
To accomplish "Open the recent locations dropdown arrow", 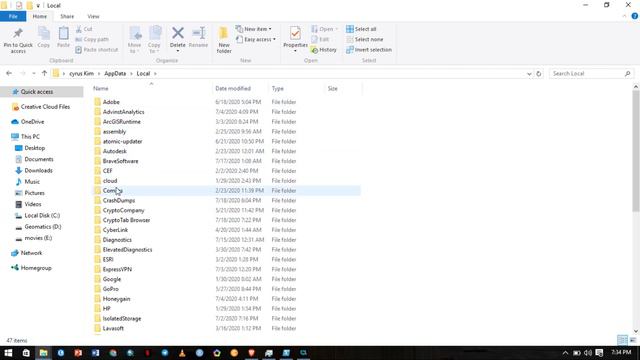I will pos(33,73).
